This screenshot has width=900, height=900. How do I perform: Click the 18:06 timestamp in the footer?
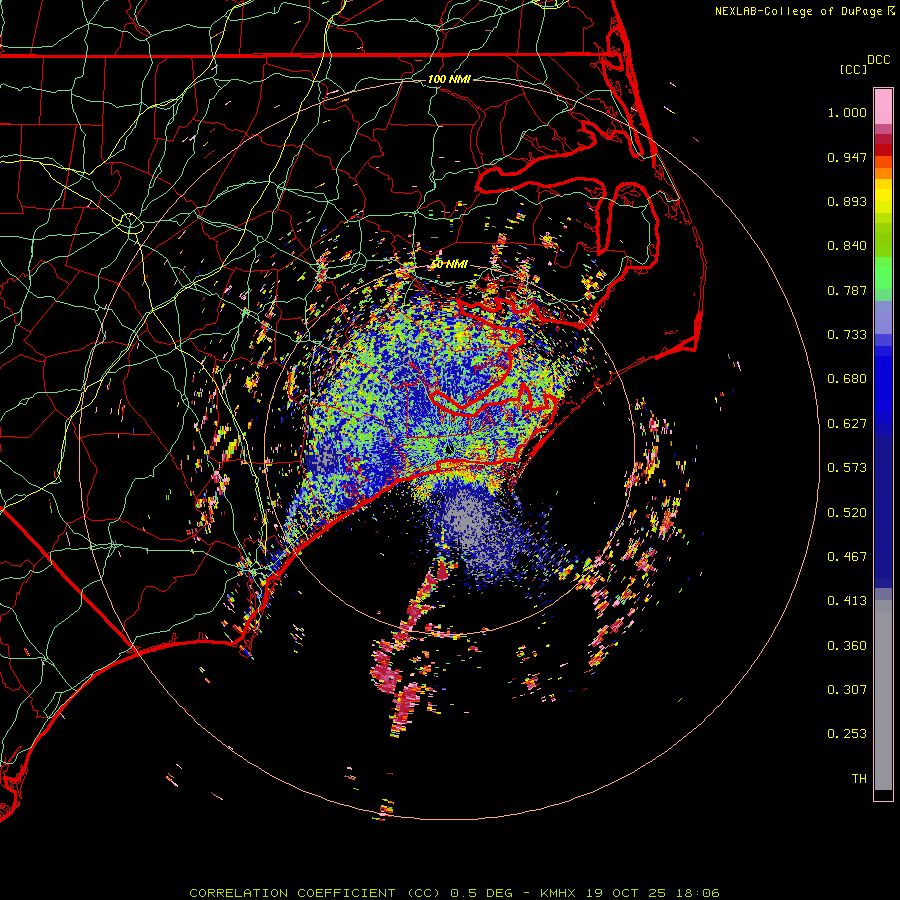click(698, 893)
